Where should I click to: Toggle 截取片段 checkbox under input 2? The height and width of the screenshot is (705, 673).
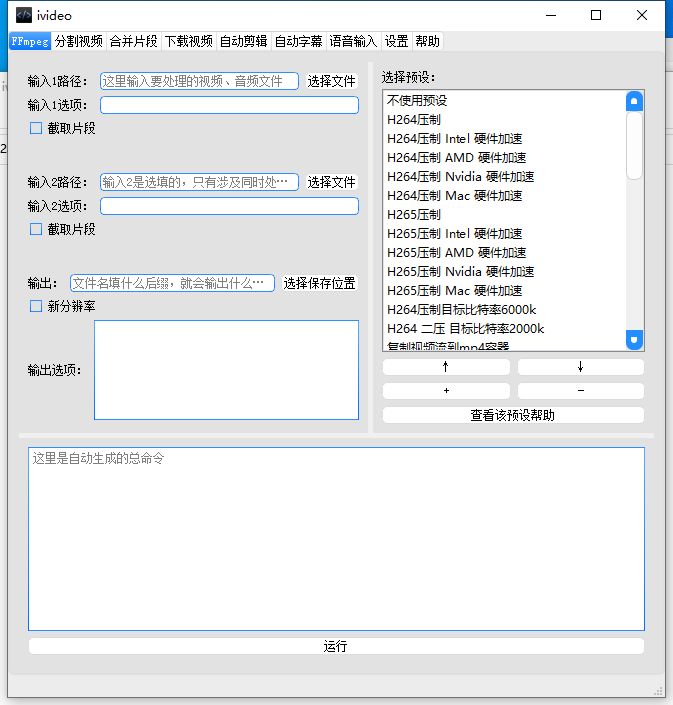[36, 229]
